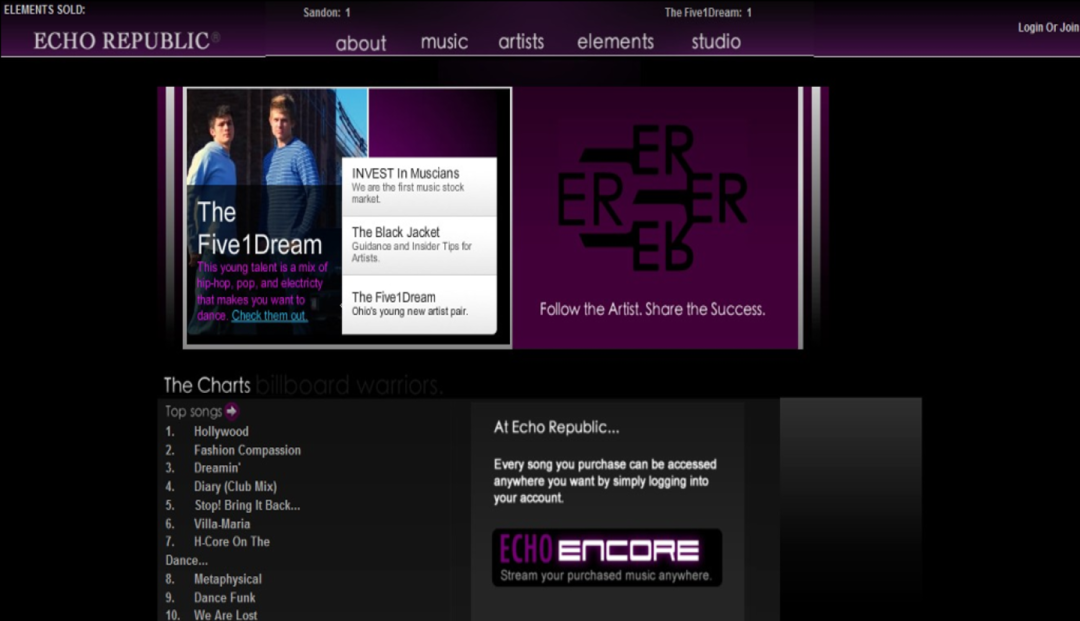This screenshot has height=621, width=1080.
Task: Open the Top songs heading
Action: (x=193, y=411)
